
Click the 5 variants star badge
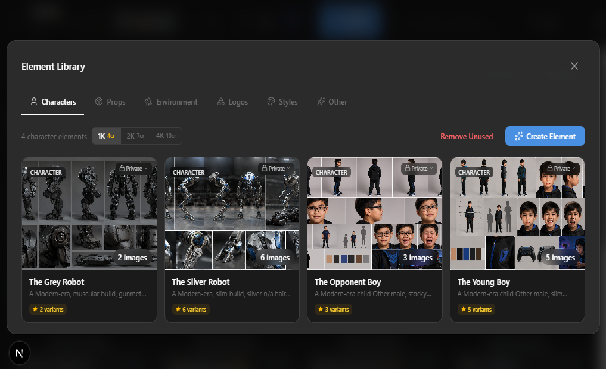[476, 309]
